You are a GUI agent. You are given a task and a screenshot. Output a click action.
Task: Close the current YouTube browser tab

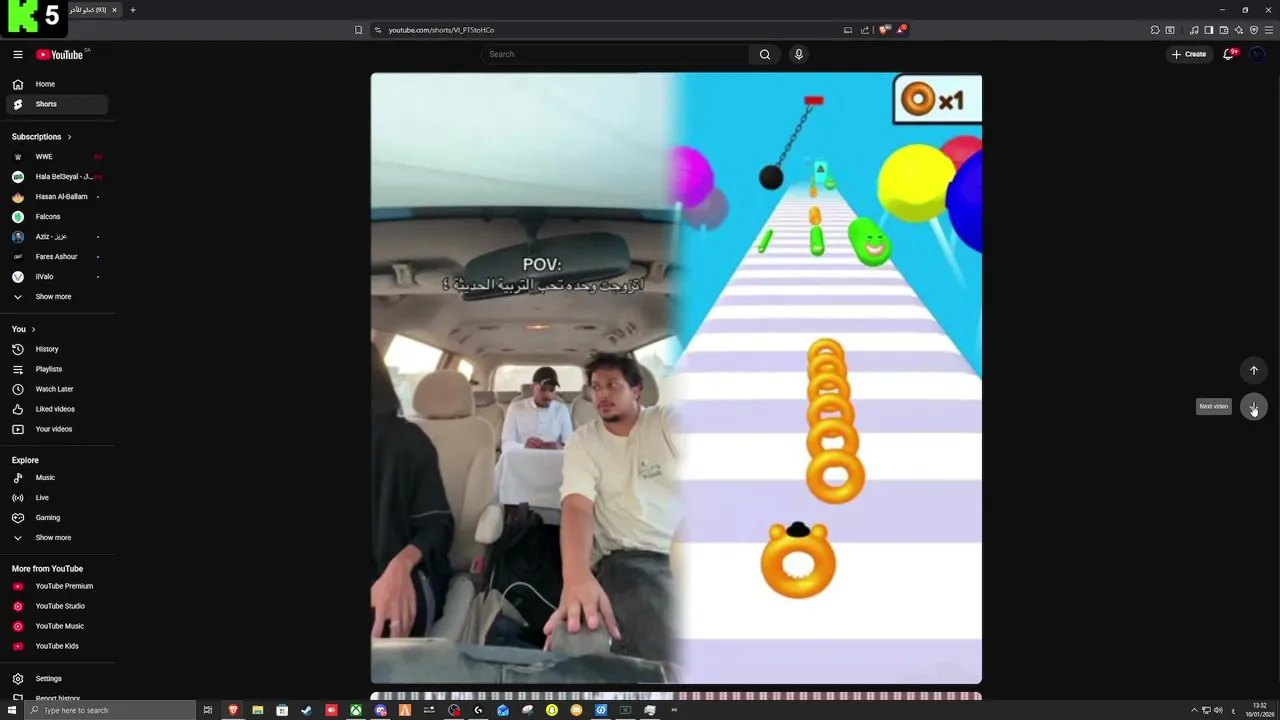point(114,10)
